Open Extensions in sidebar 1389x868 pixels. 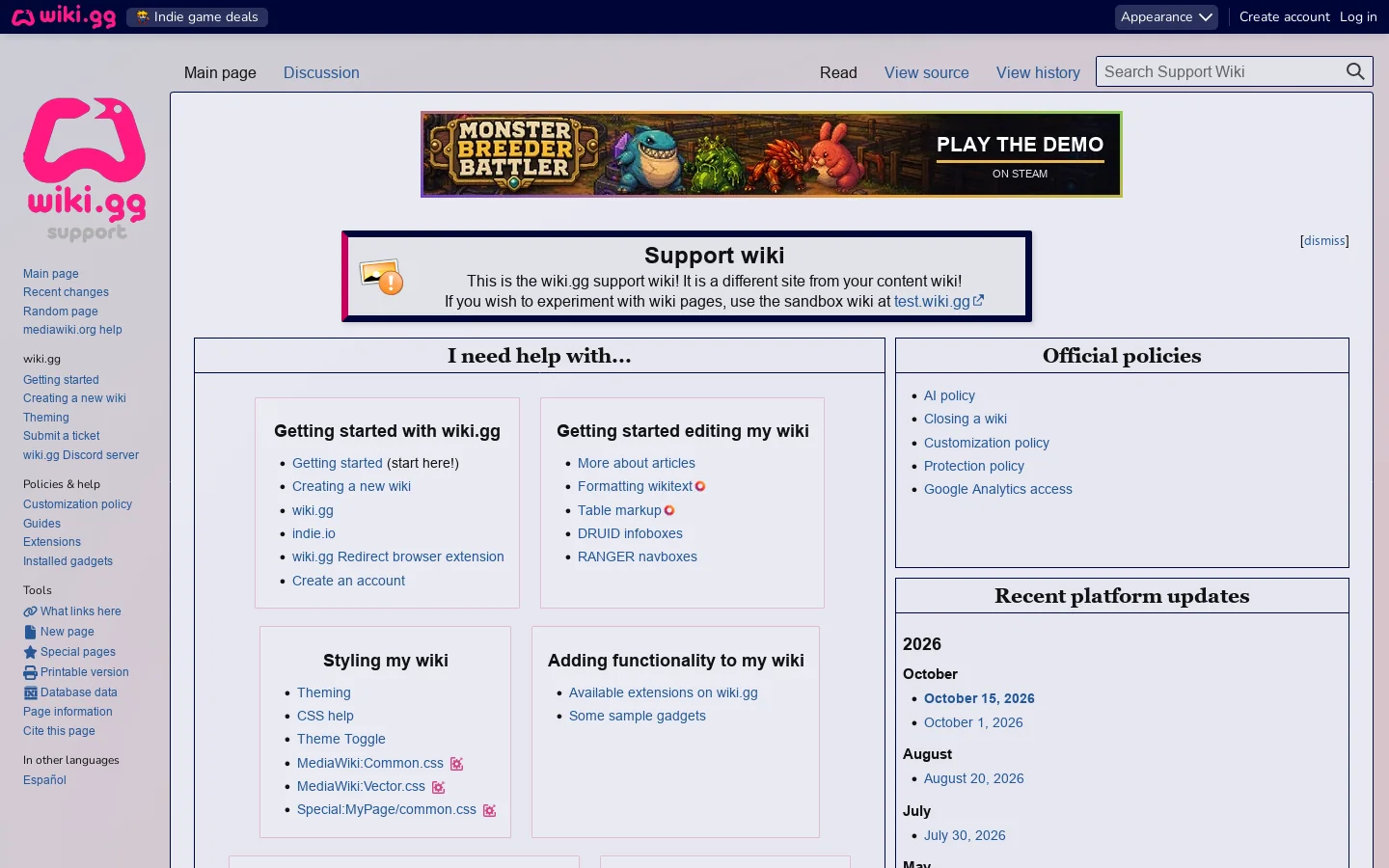pyautogui.click(x=52, y=542)
